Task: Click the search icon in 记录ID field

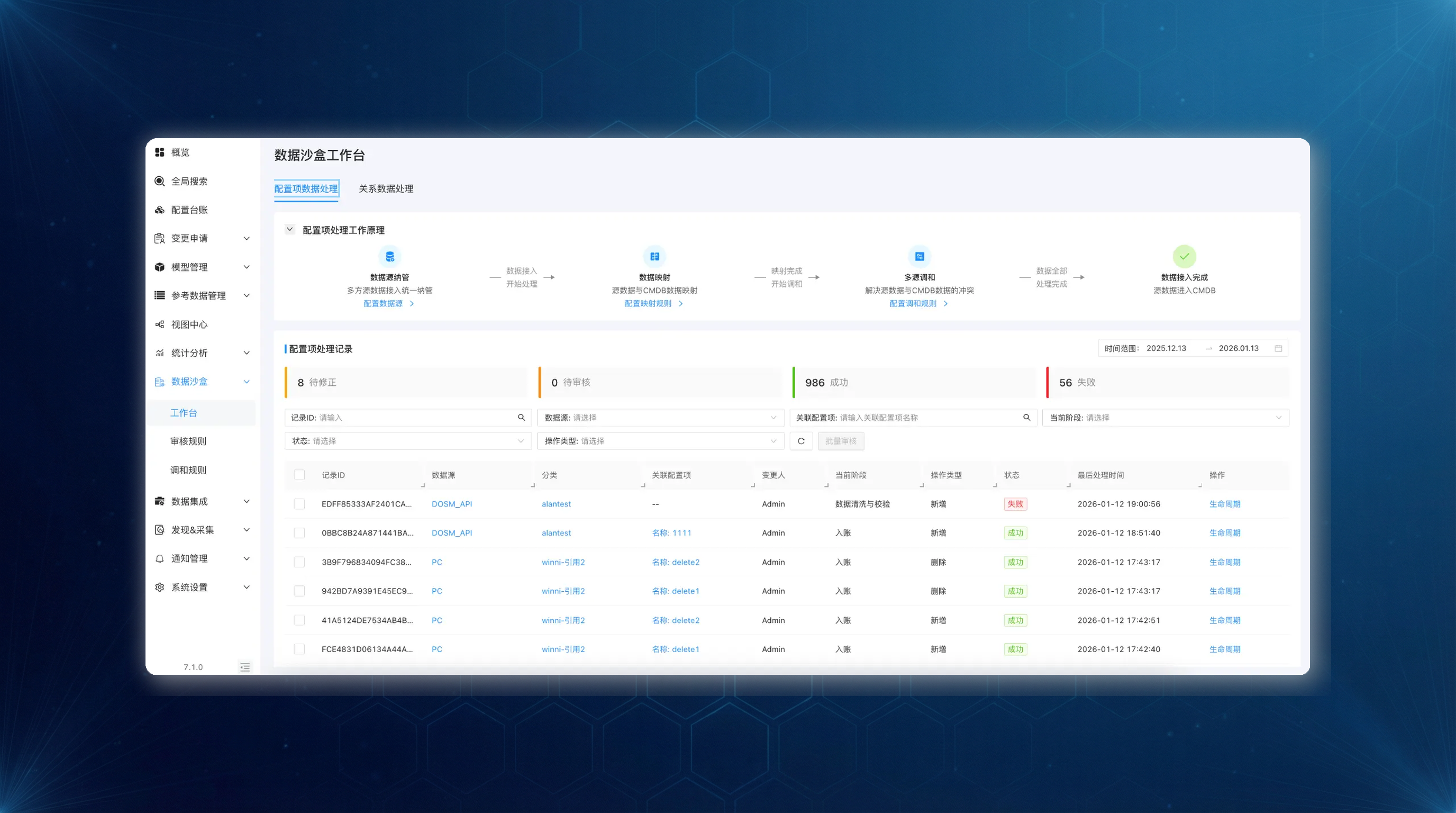Action: 521,417
